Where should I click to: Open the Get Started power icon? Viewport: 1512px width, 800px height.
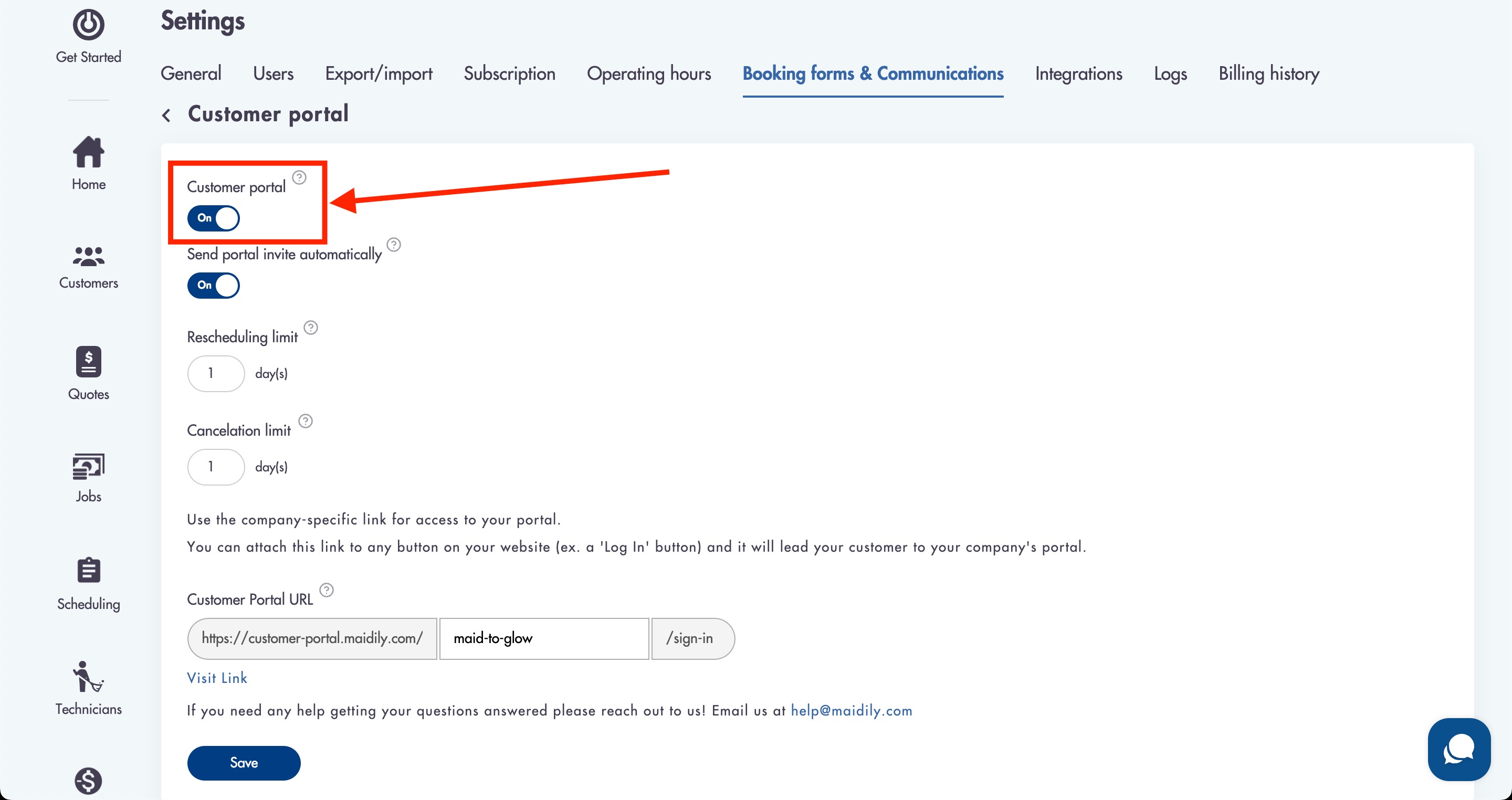(89, 25)
